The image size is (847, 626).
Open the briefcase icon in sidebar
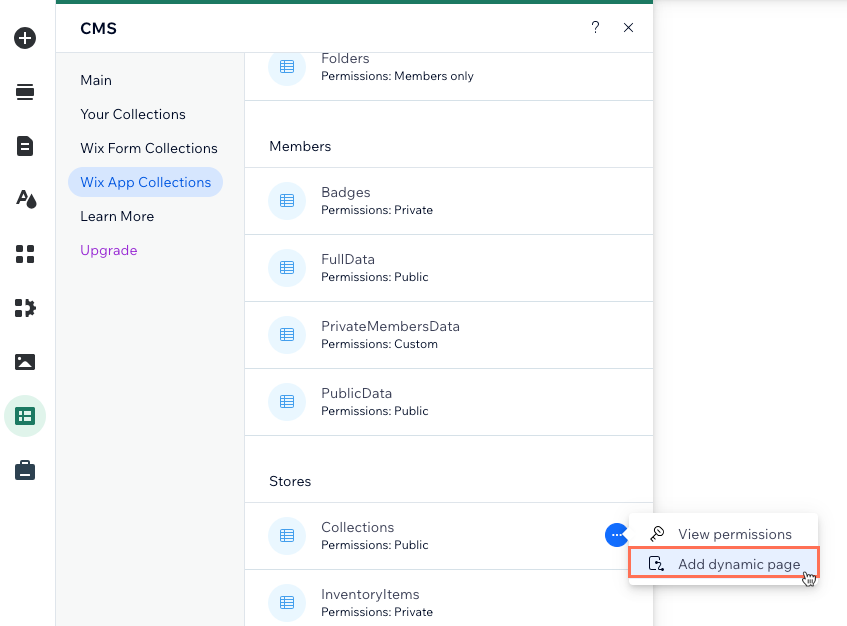tap(25, 470)
